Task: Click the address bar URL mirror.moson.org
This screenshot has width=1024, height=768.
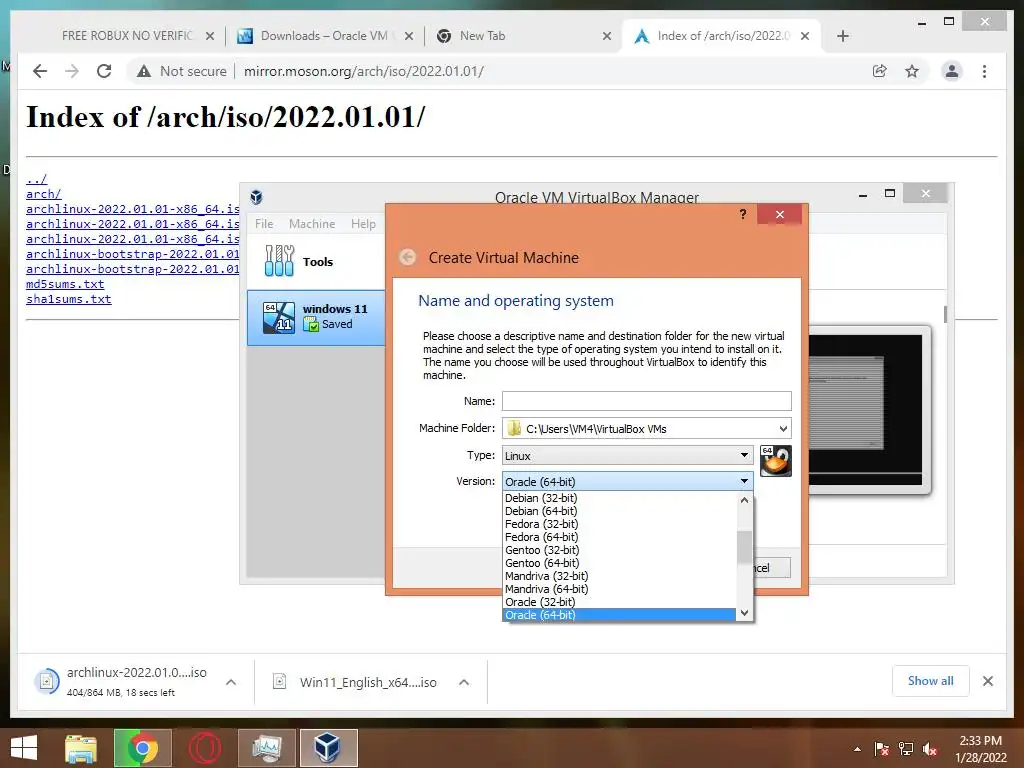Action: [x=364, y=71]
